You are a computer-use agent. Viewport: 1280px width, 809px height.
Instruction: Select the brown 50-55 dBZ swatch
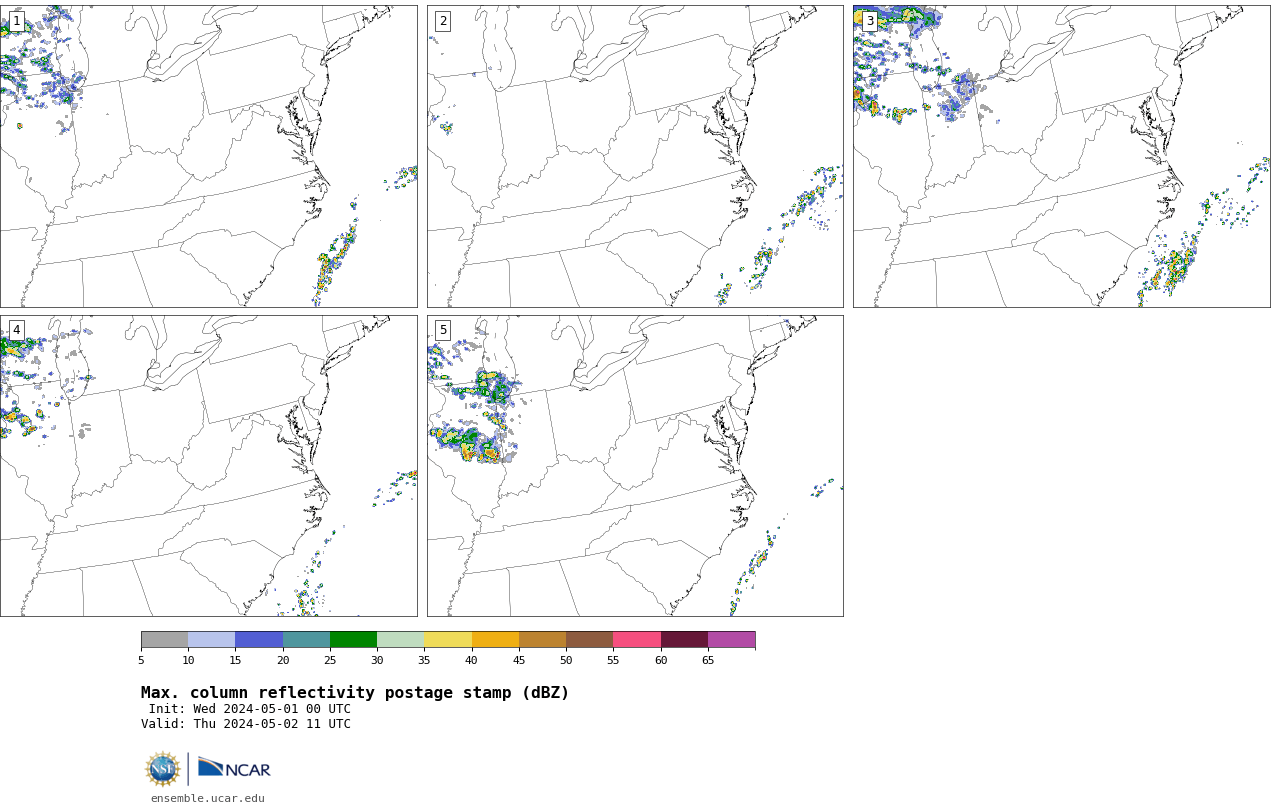[589, 640]
